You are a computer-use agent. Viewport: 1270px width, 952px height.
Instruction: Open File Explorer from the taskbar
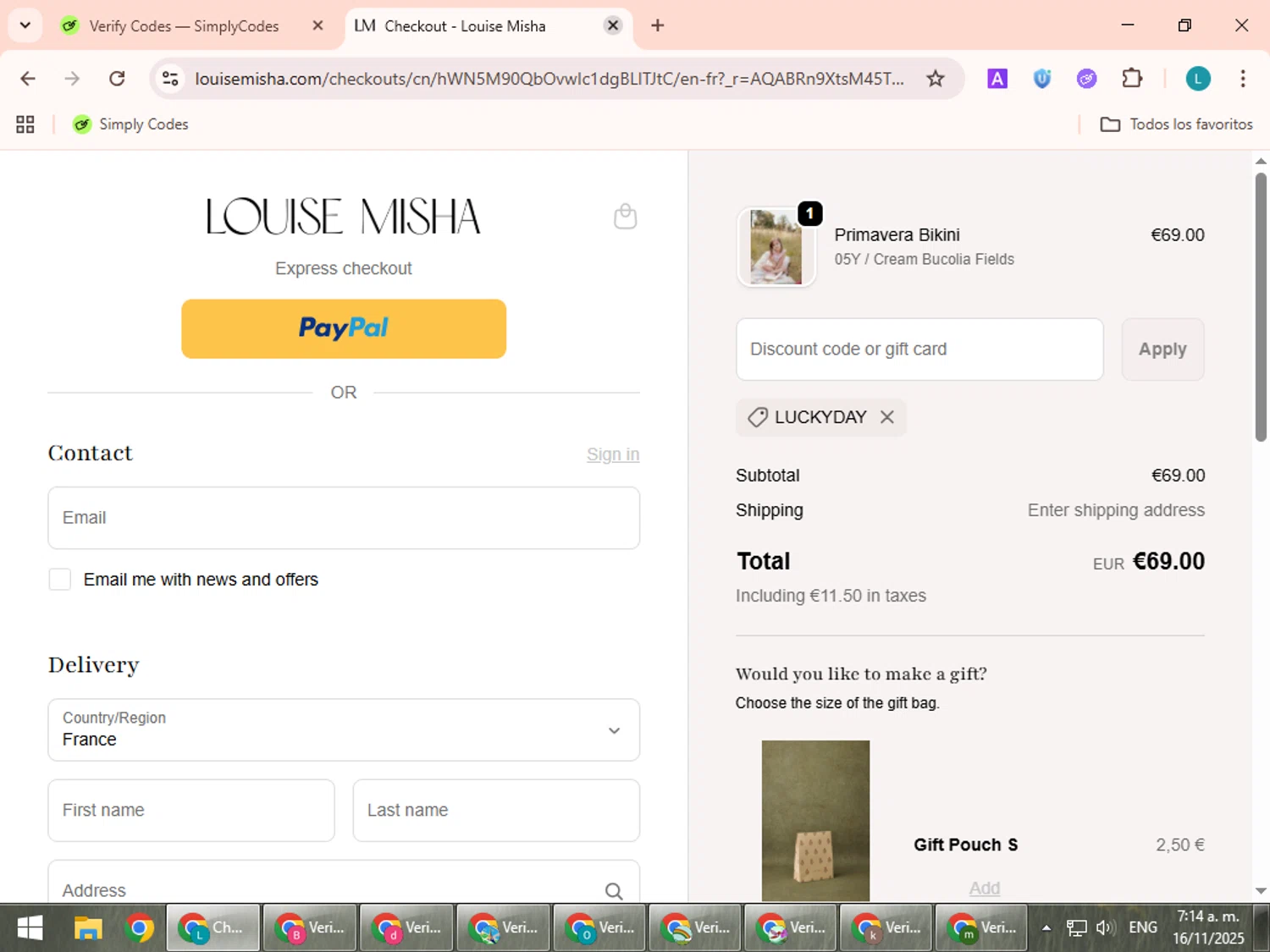[88, 928]
